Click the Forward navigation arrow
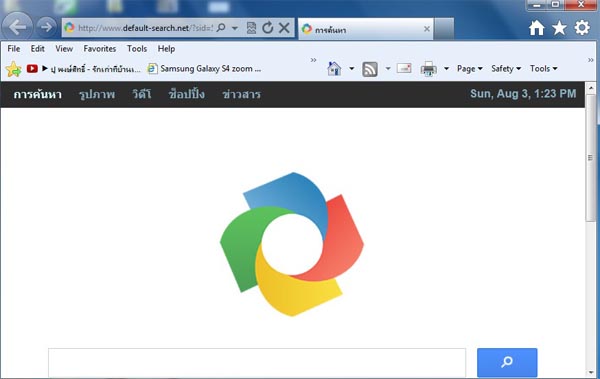The height and width of the screenshot is (379, 600). click(x=46, y=27)
